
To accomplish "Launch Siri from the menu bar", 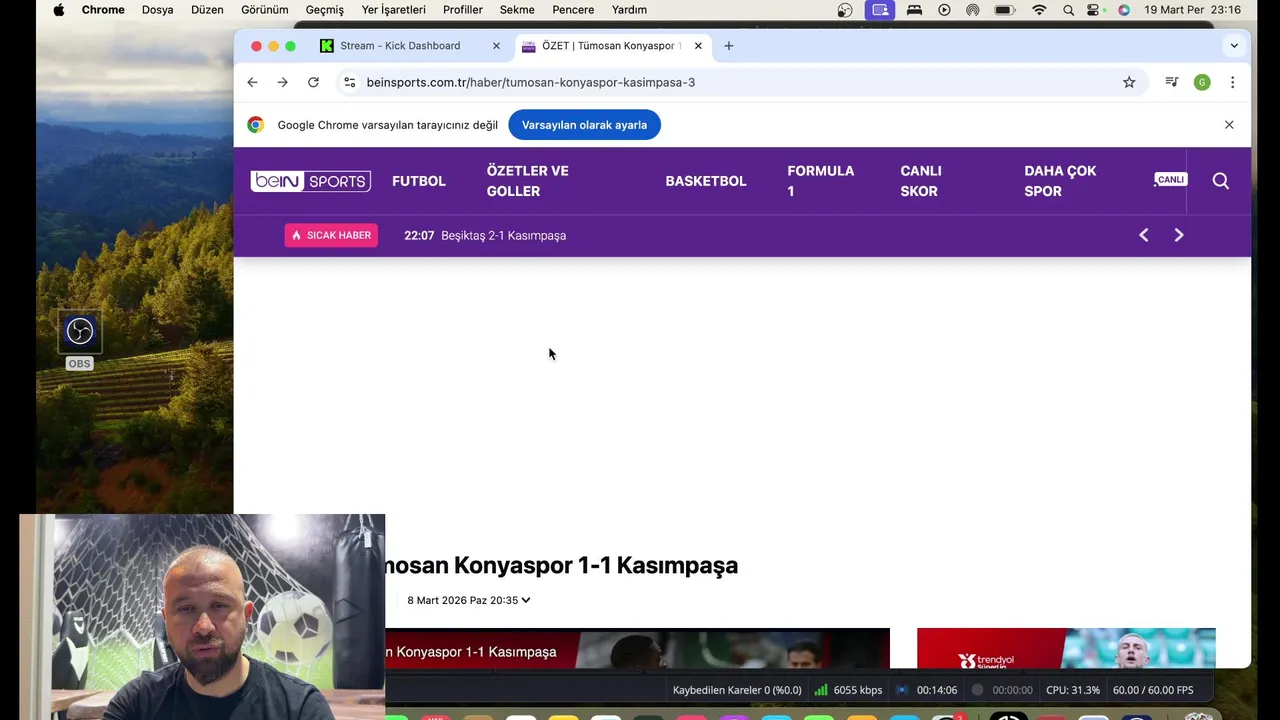I will point(1124,10).
